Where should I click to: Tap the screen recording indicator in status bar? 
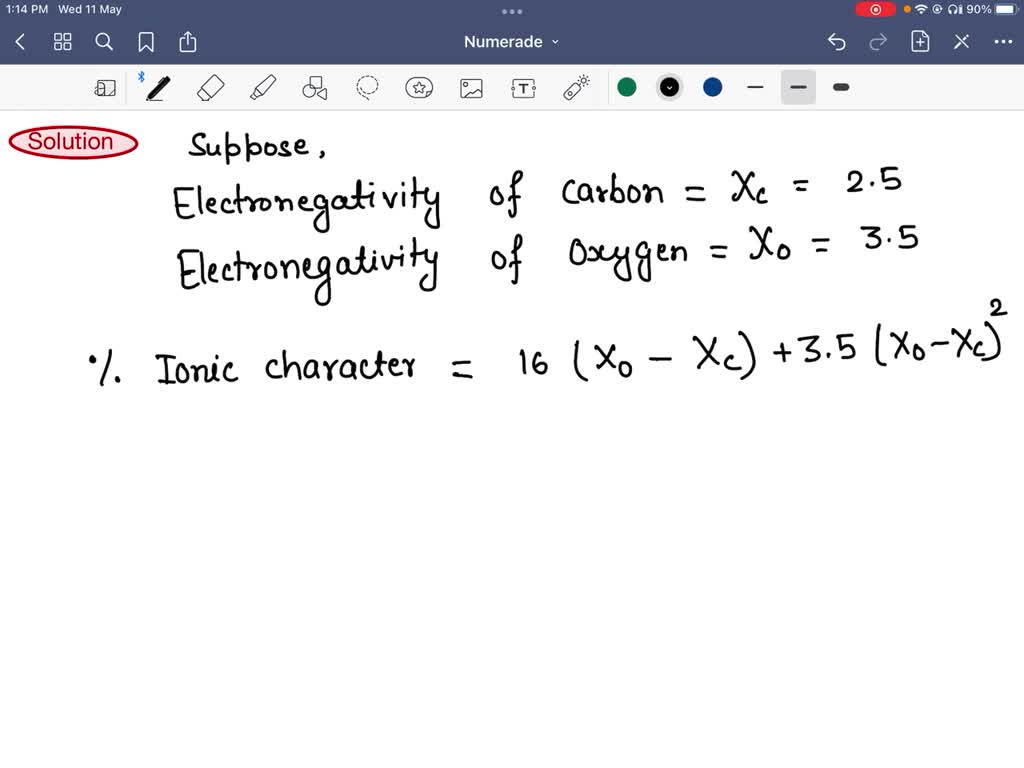point(875,9)
